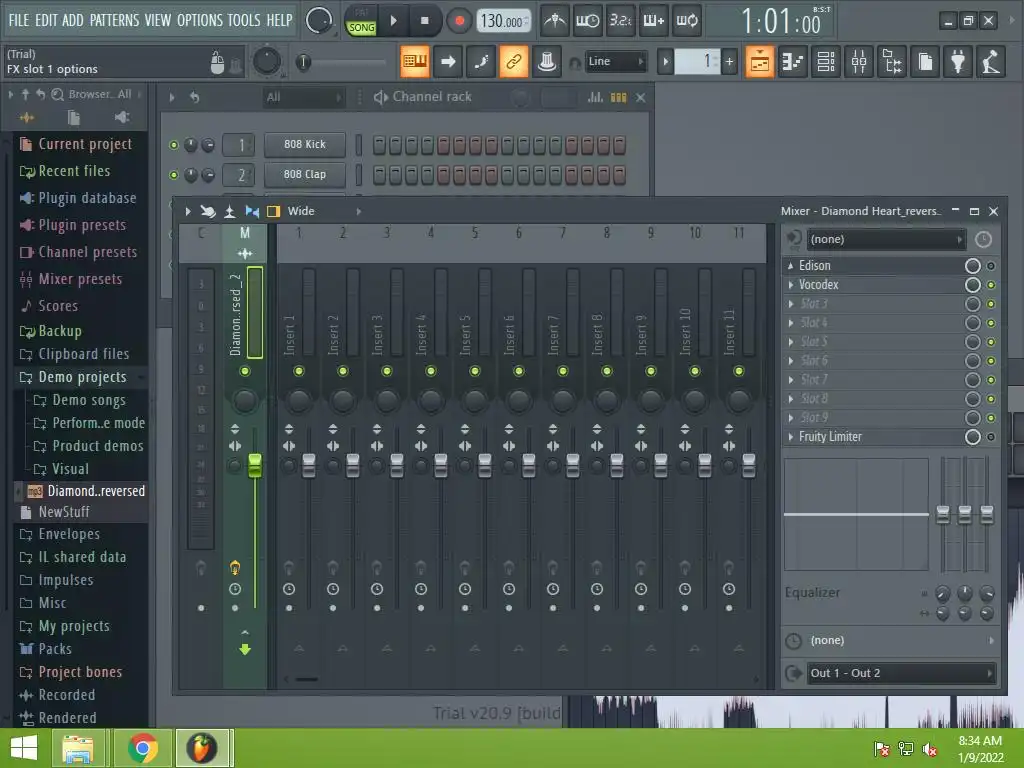
Task: Click the Record button
Action: pos(459,21)
